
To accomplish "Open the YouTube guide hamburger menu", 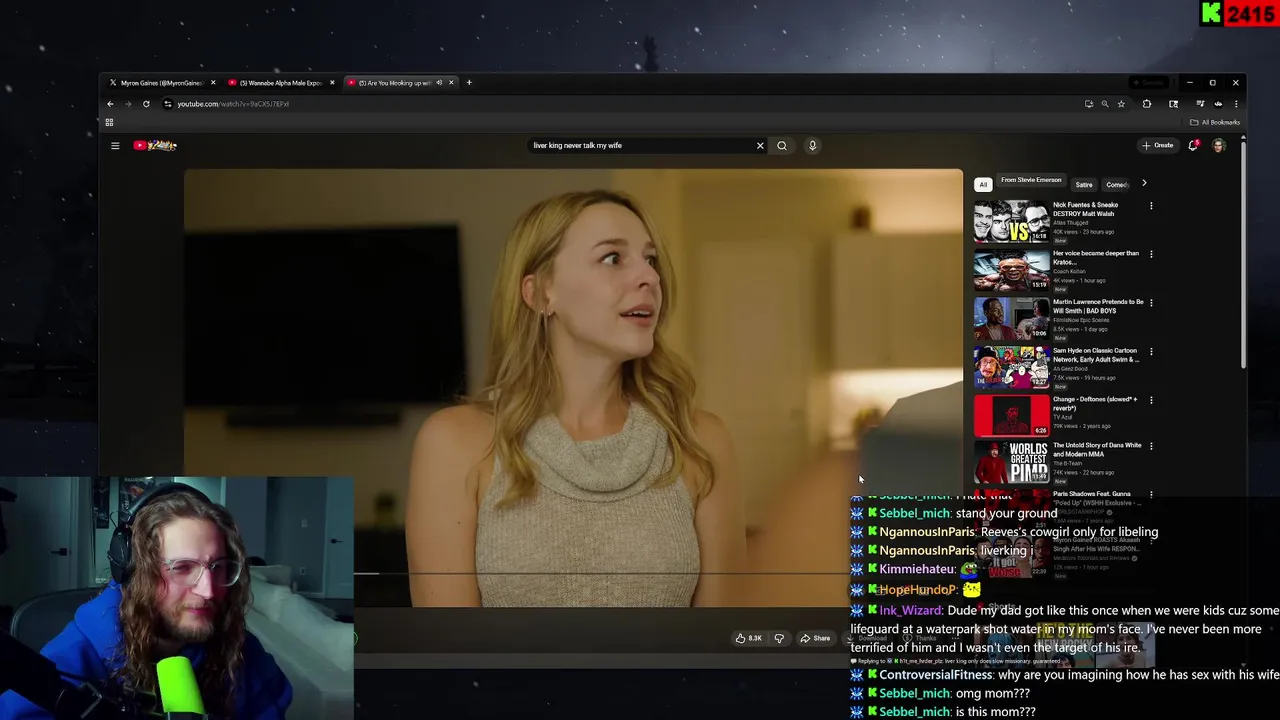I will click(115, 145).
